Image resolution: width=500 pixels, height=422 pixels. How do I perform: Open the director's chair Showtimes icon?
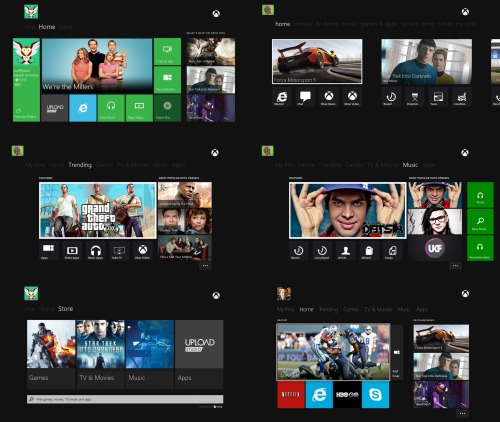415,97
